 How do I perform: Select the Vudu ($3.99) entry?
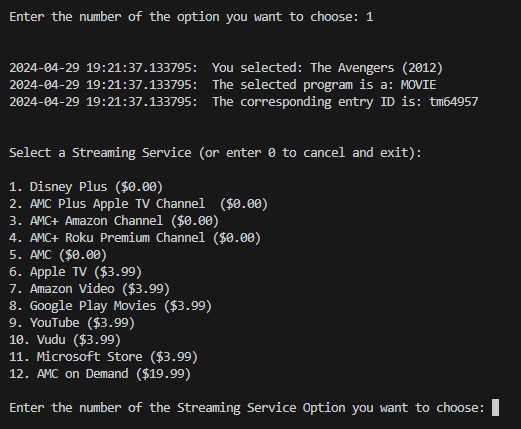point(65,340)
